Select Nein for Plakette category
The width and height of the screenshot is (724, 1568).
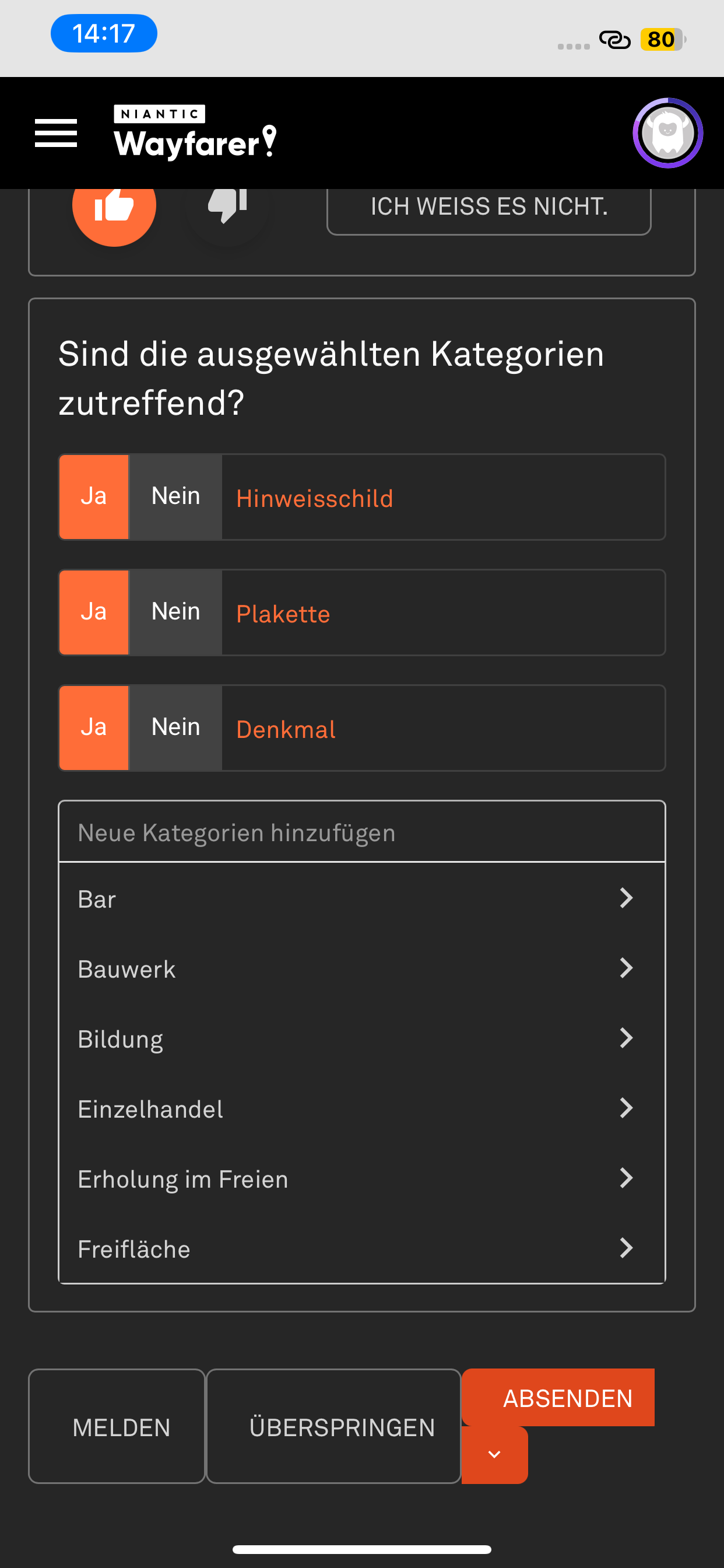coord(175,612)
